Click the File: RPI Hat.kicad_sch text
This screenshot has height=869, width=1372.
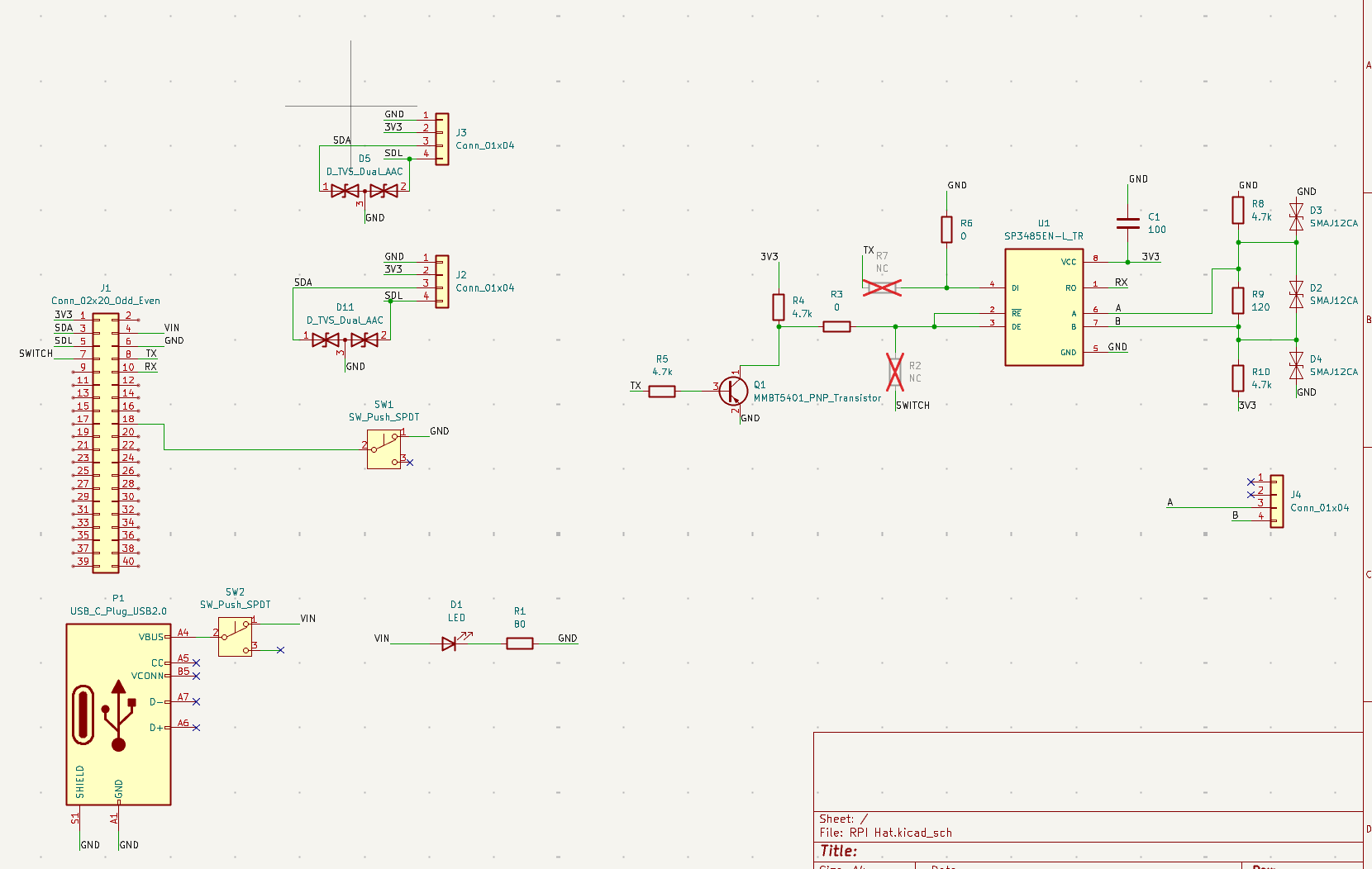pos(886,833)
